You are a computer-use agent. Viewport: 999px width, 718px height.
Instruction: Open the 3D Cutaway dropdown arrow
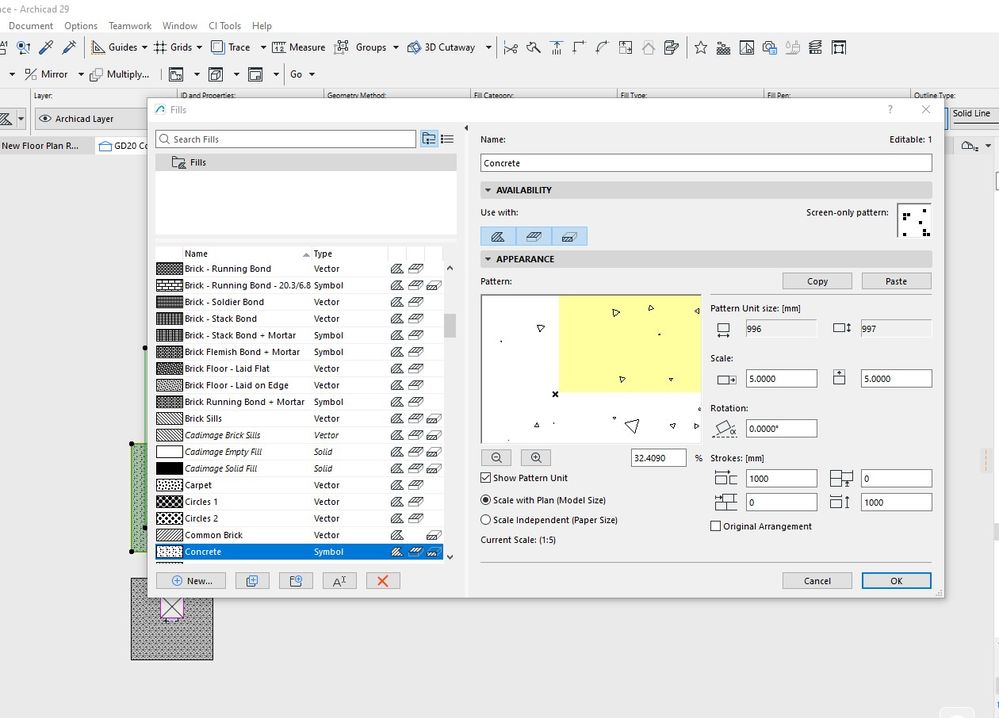point(489,48)
